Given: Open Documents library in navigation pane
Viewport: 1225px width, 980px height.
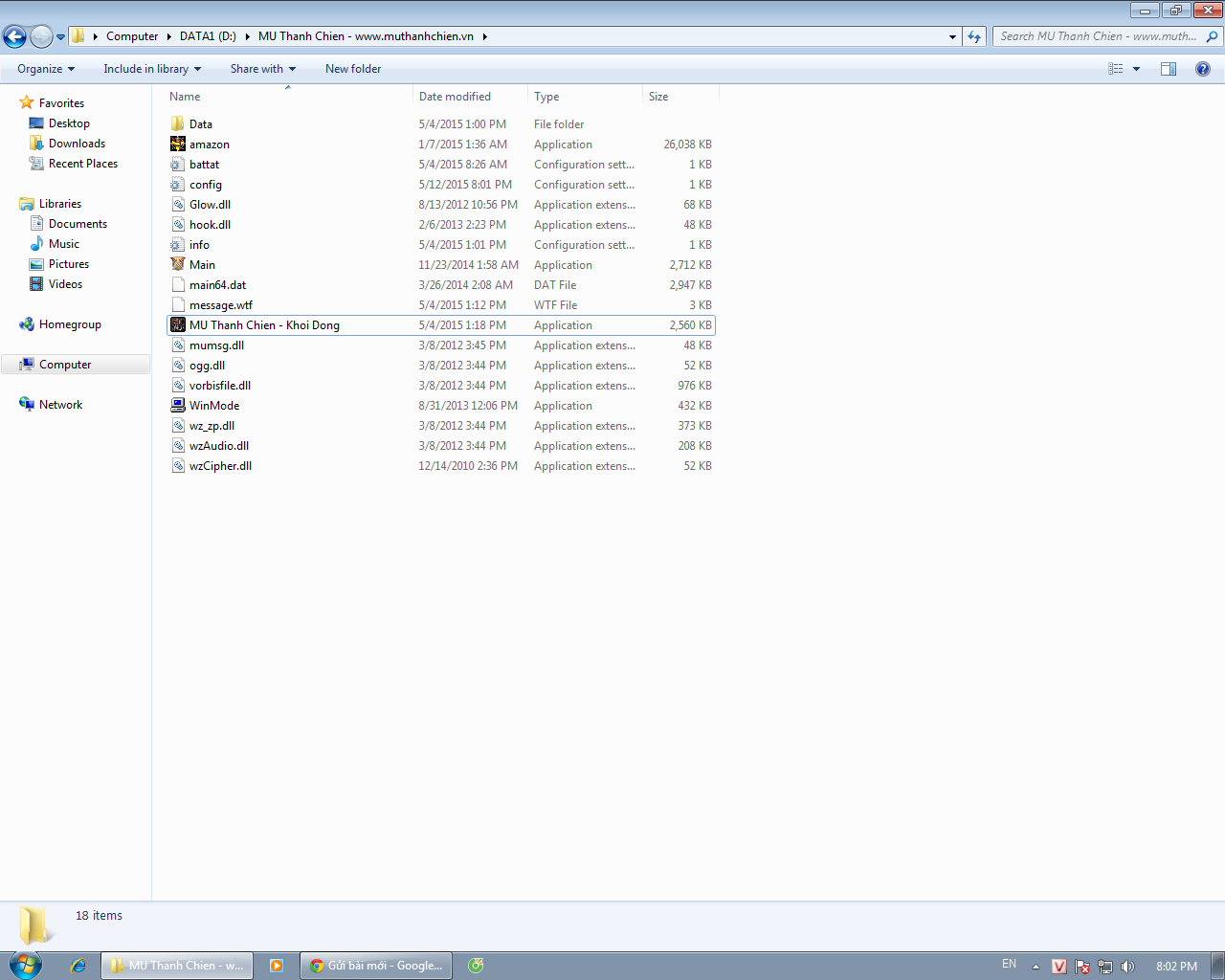Looking at the screenshot, I should [x=78, y=224].
